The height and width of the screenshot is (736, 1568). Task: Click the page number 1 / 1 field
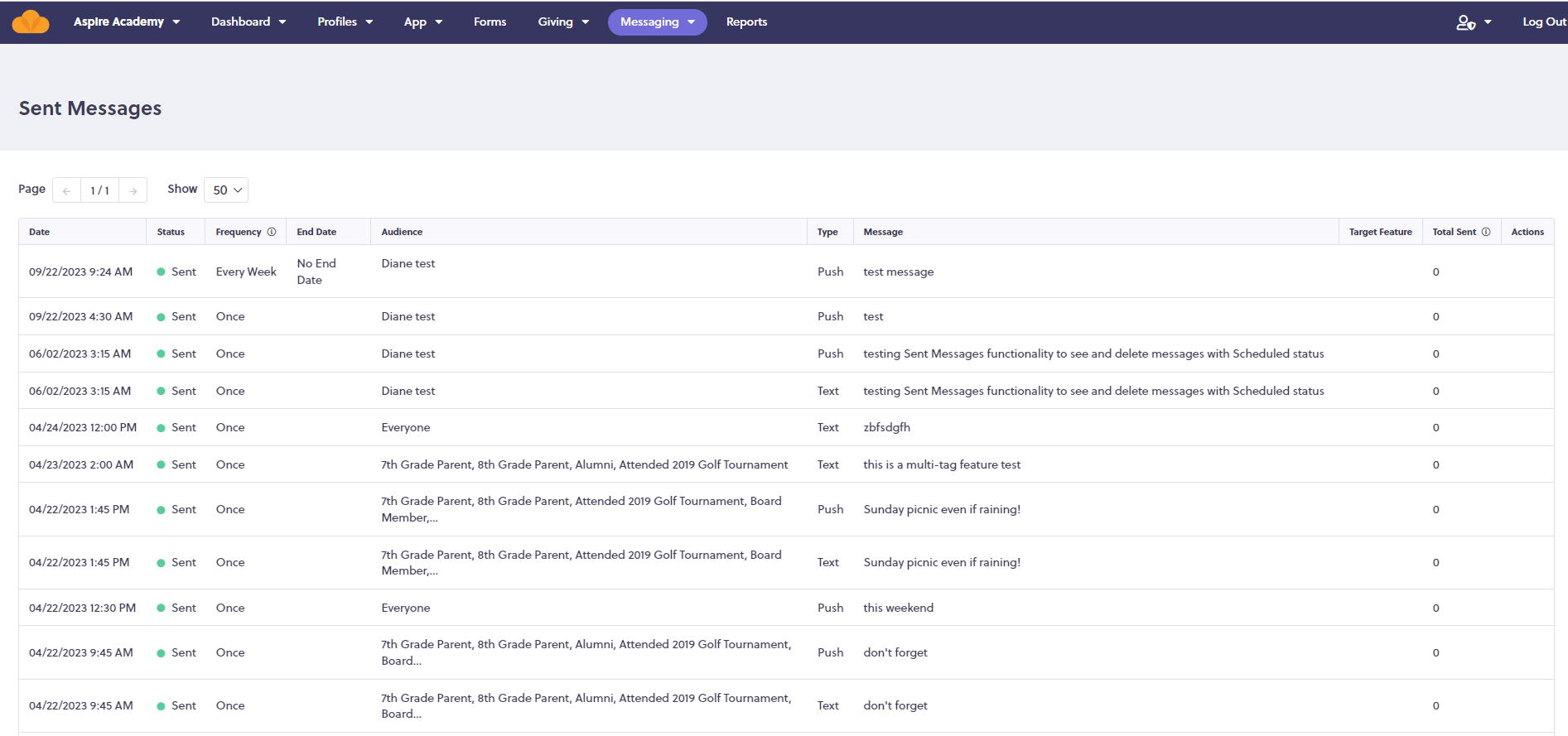[99, 190]
